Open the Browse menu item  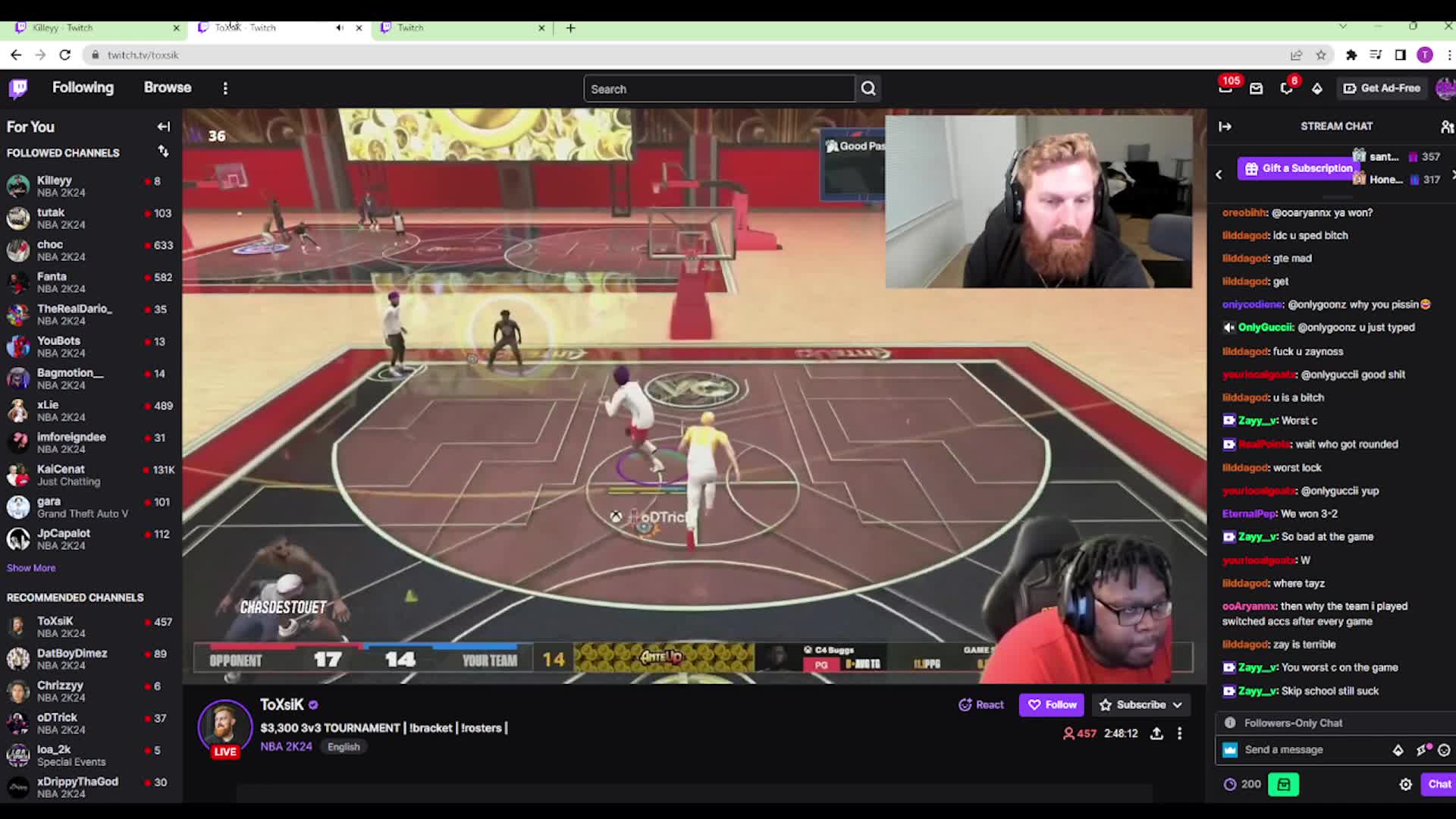pos(168,87)
